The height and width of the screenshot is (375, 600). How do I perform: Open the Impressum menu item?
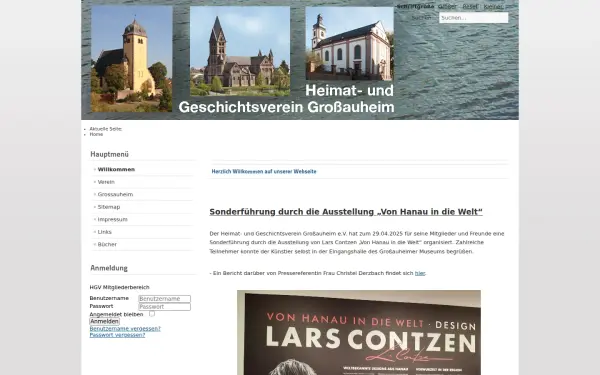(112, 220)
